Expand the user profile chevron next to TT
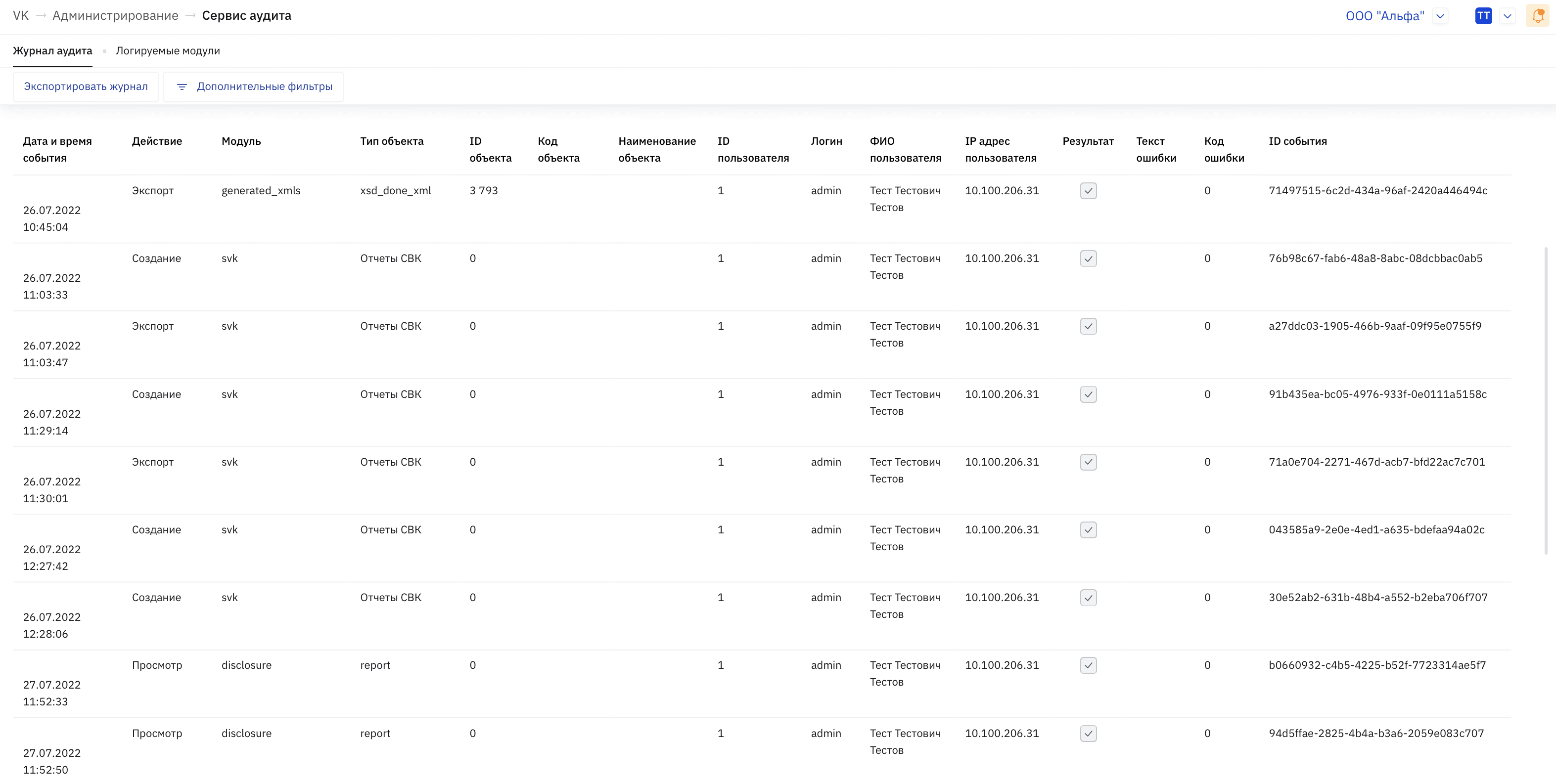 [1507, 16]
